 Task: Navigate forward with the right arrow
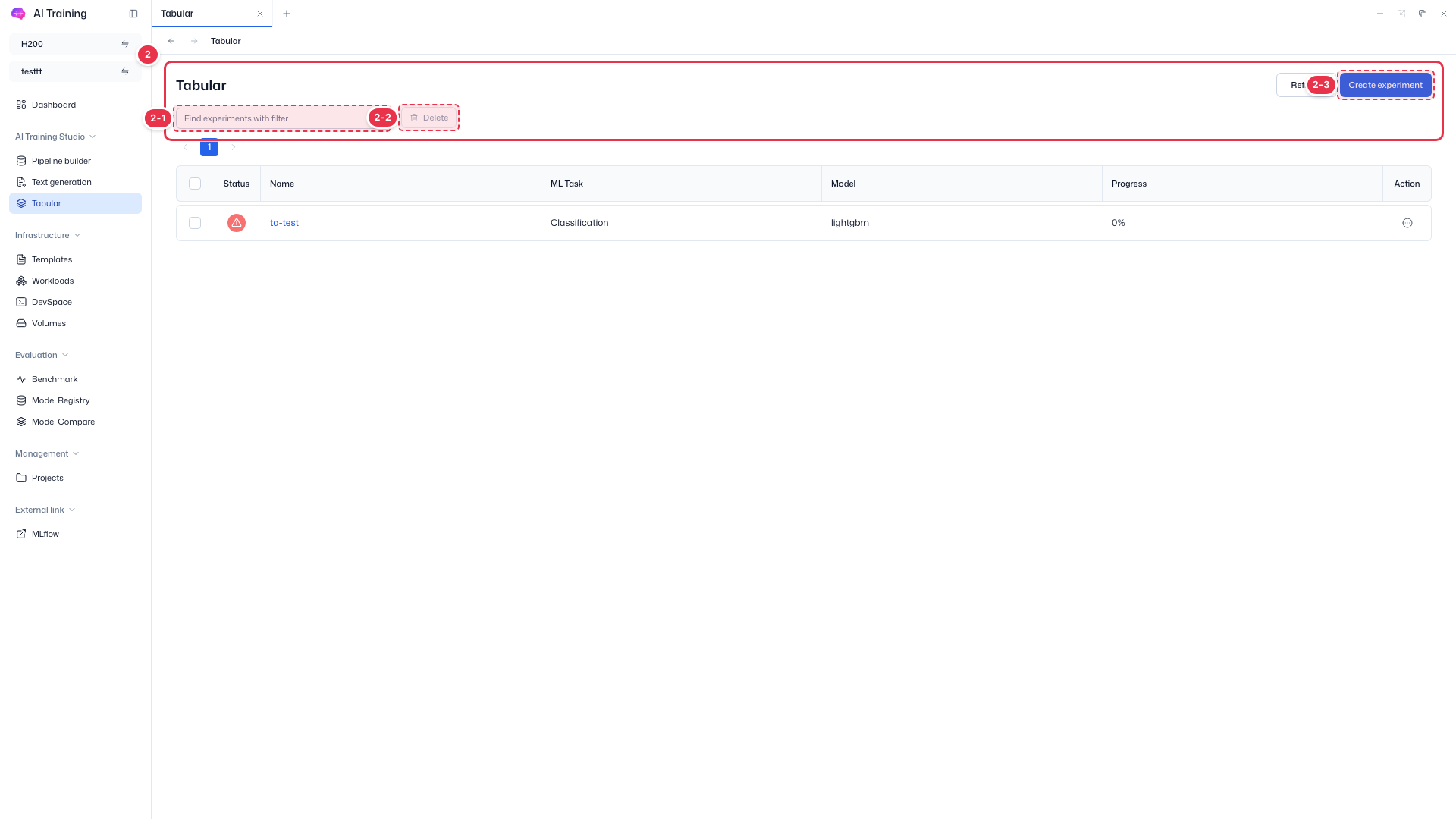[194, 41]
